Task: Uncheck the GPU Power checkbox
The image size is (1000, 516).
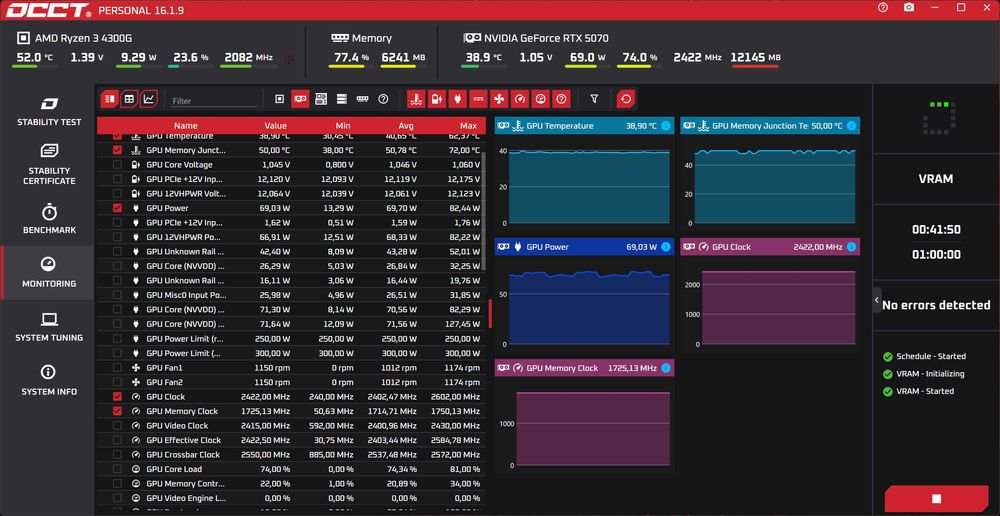Action: point(117,208)
